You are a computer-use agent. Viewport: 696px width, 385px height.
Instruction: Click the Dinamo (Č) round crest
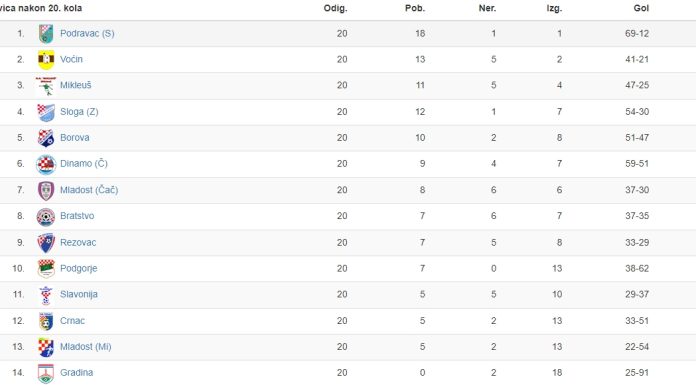(46, 164)
